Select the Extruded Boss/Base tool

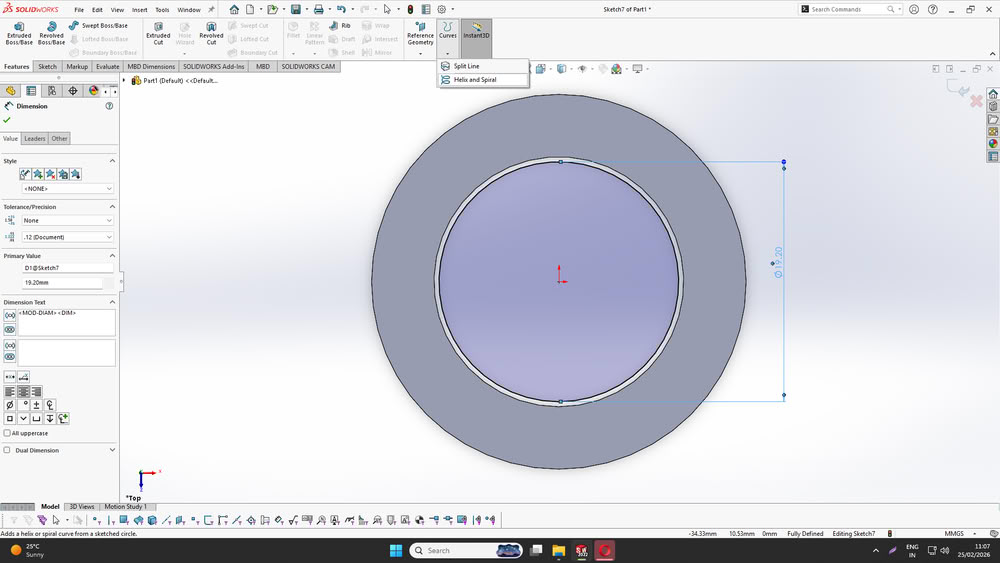(x=18, y=33)
